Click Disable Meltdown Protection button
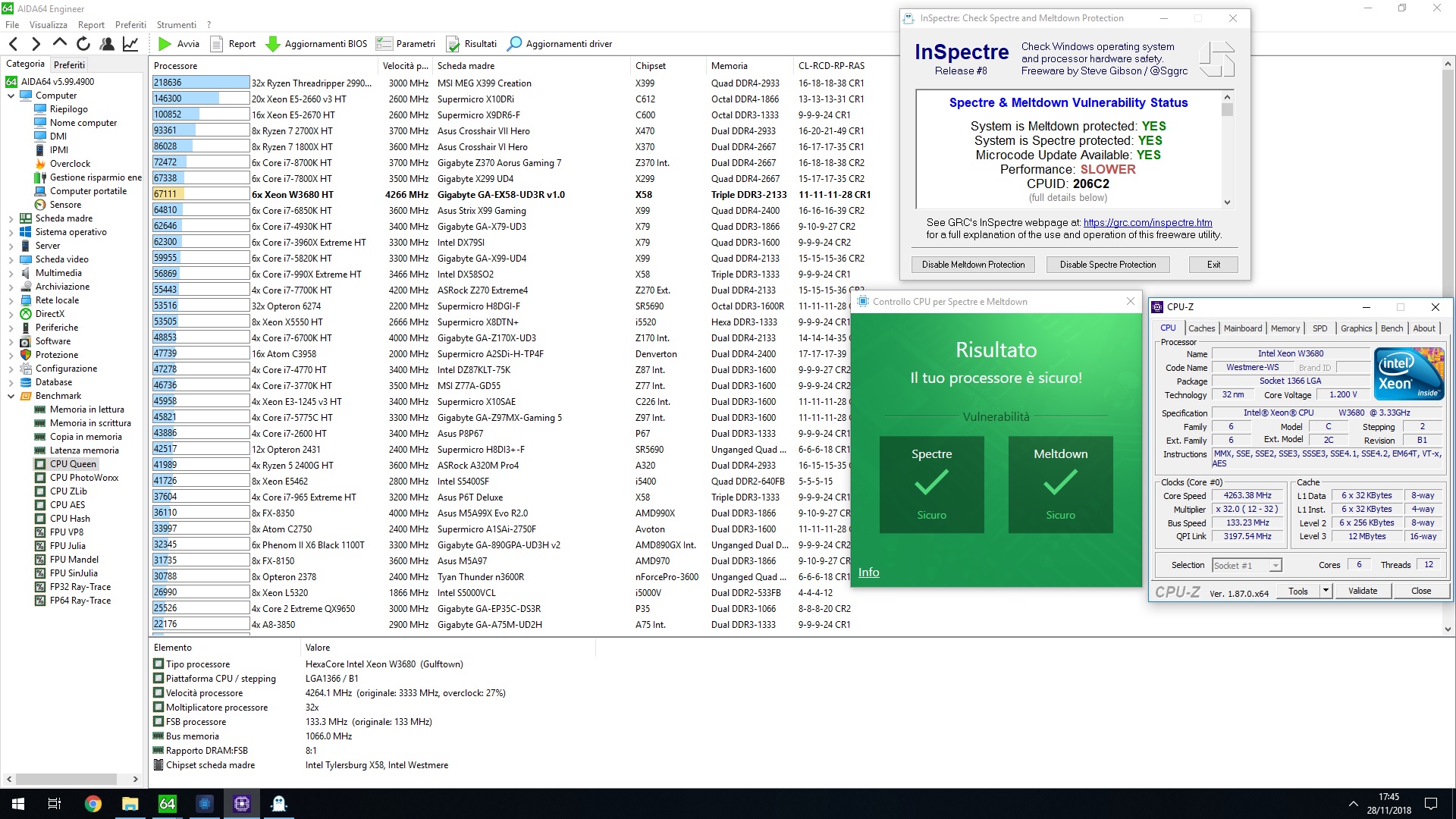The width and height of the screenshot is (1456, 819). [x=973, y=265]
